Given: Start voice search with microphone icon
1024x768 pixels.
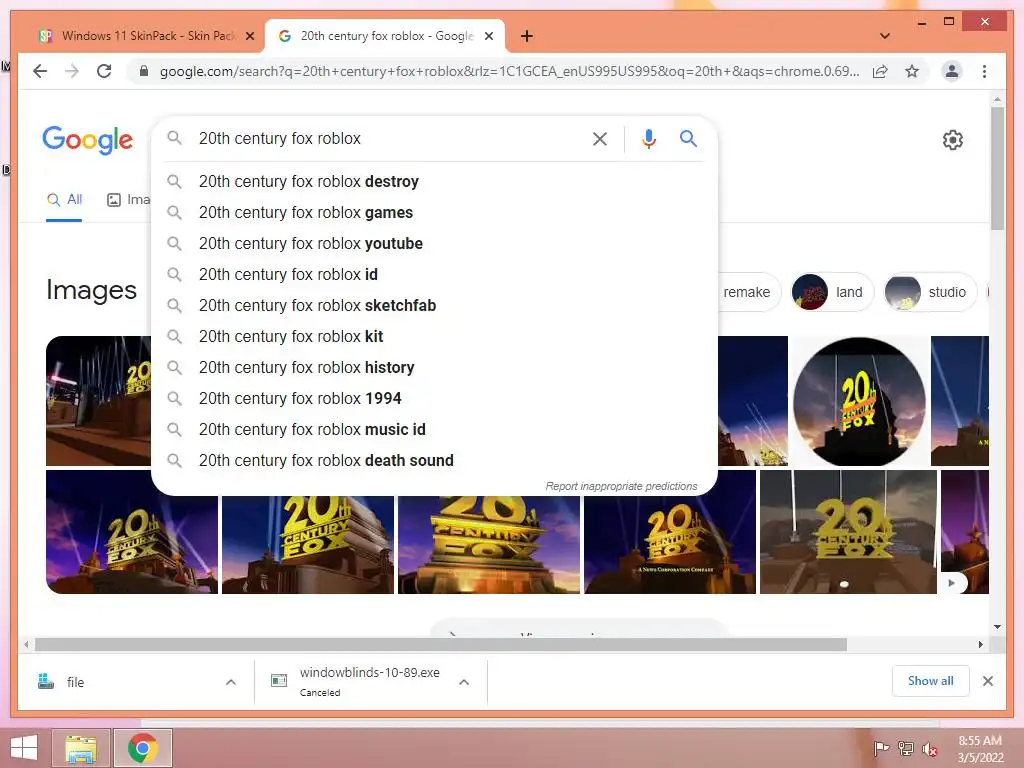Looking at the screenshot, I should coord(648,138).
